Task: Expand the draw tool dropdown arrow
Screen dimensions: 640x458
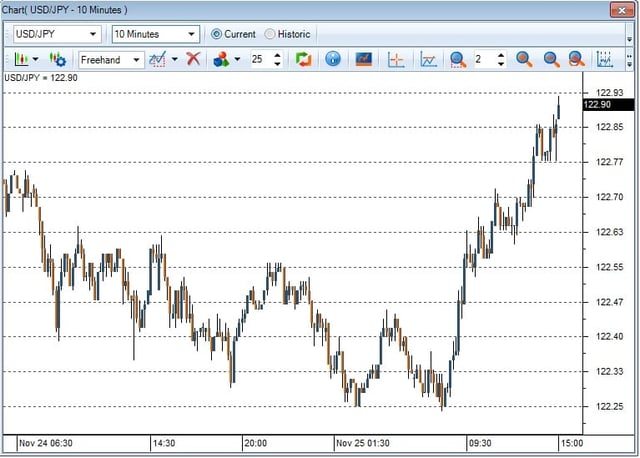Action: tap(175, 60)
